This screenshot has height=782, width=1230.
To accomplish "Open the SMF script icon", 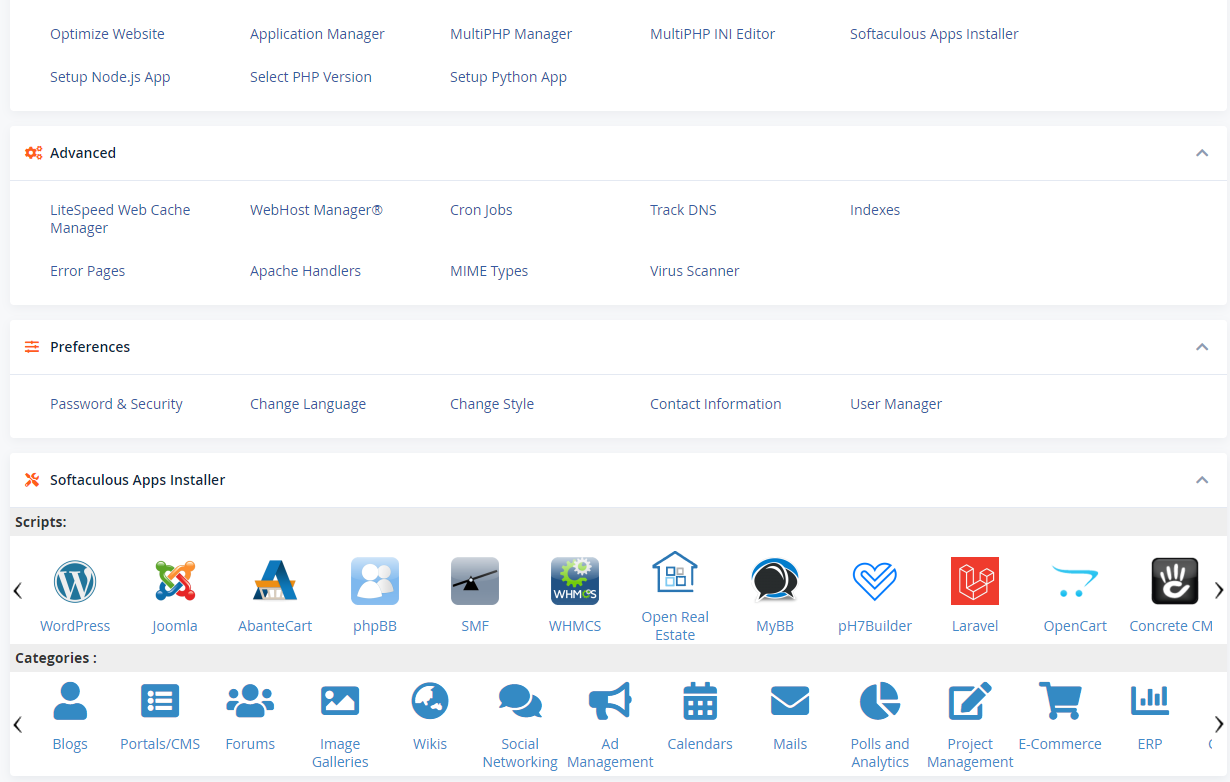I will [475, 581].
